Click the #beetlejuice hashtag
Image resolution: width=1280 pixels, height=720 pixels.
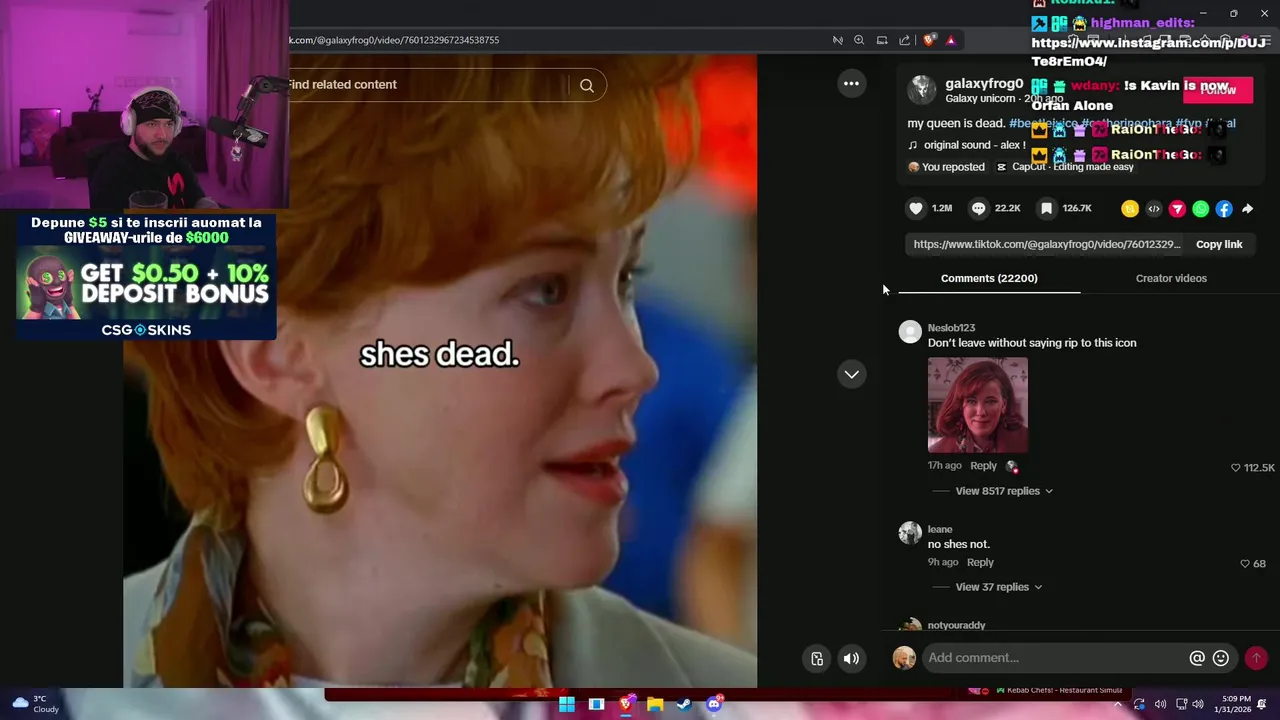[1043, 123]
